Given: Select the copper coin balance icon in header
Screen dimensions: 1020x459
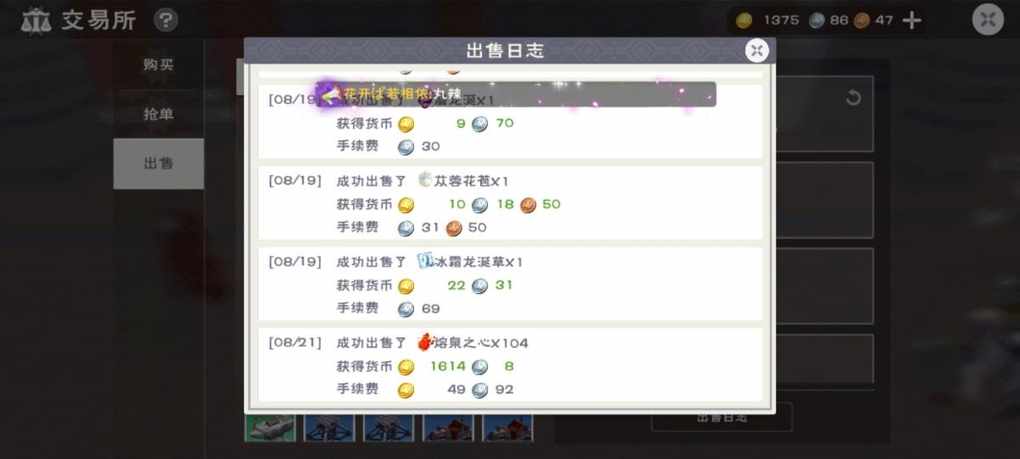Looking at the screenshot, I should coord(862,21).
